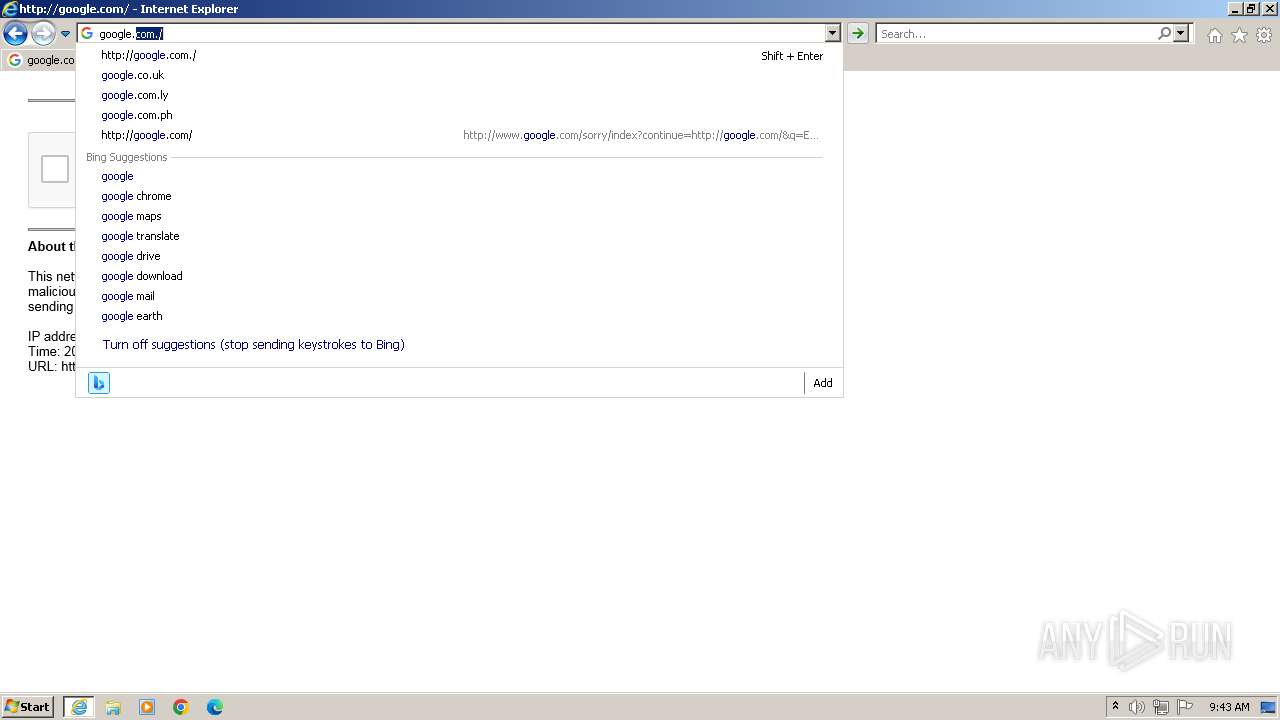
Task: Open the Home icon
Action: (1214, 35)
